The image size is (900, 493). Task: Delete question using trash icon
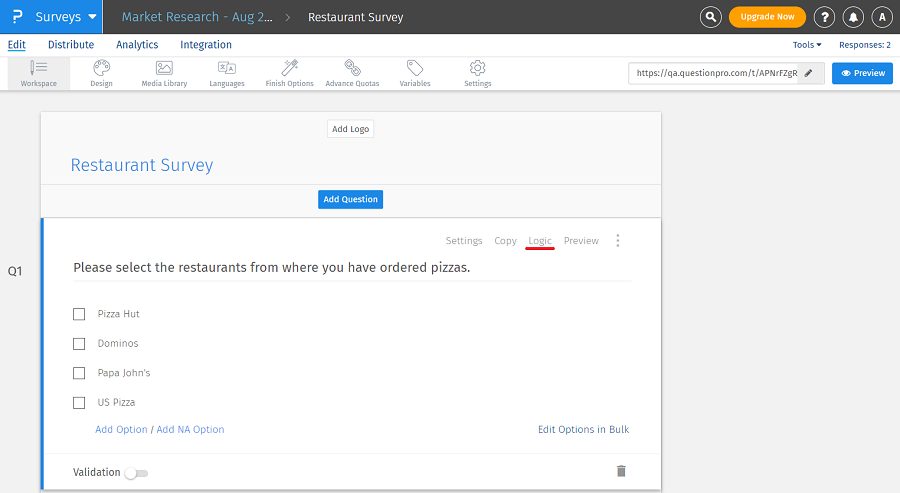pyautogui.click(x=621, y=471)
